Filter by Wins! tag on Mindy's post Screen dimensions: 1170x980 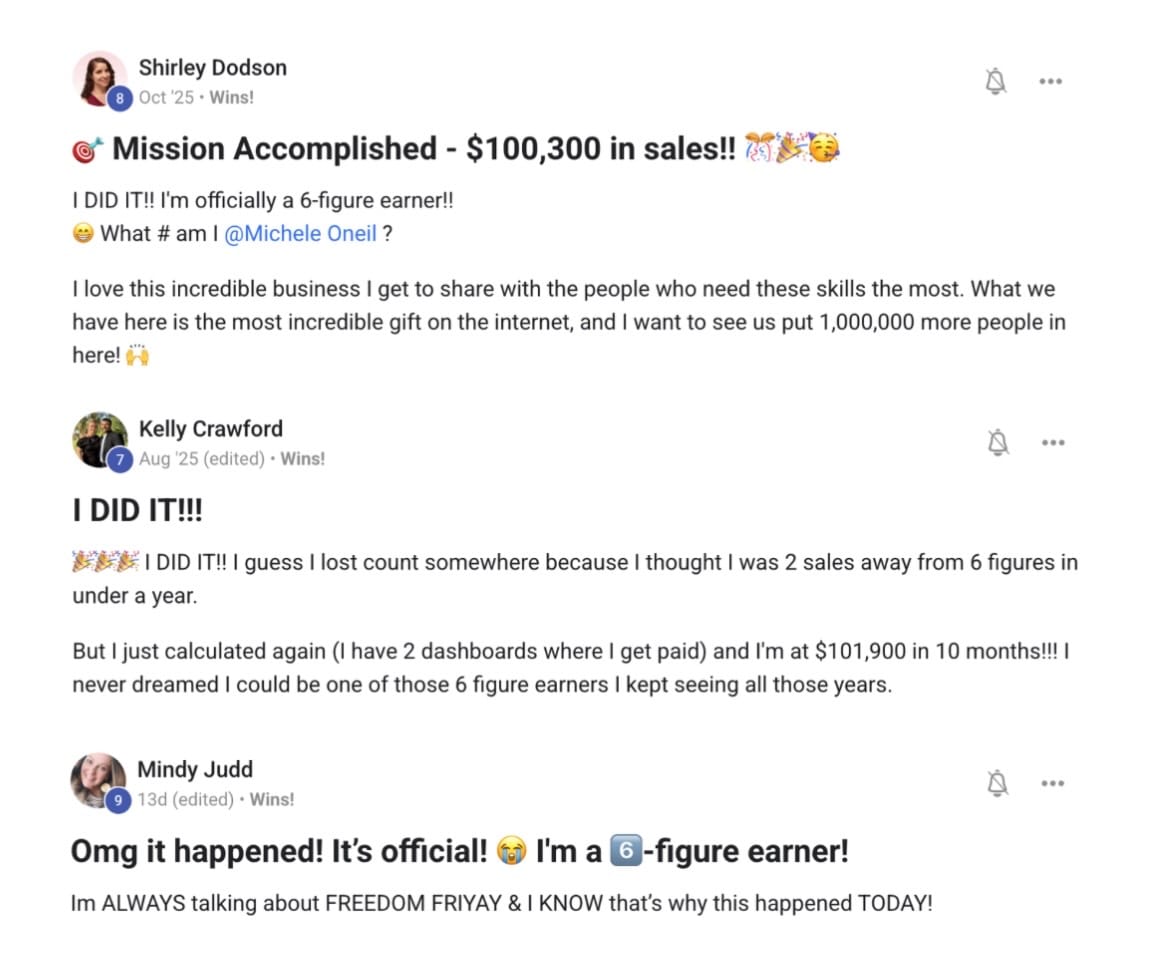(x=271, y=800)
